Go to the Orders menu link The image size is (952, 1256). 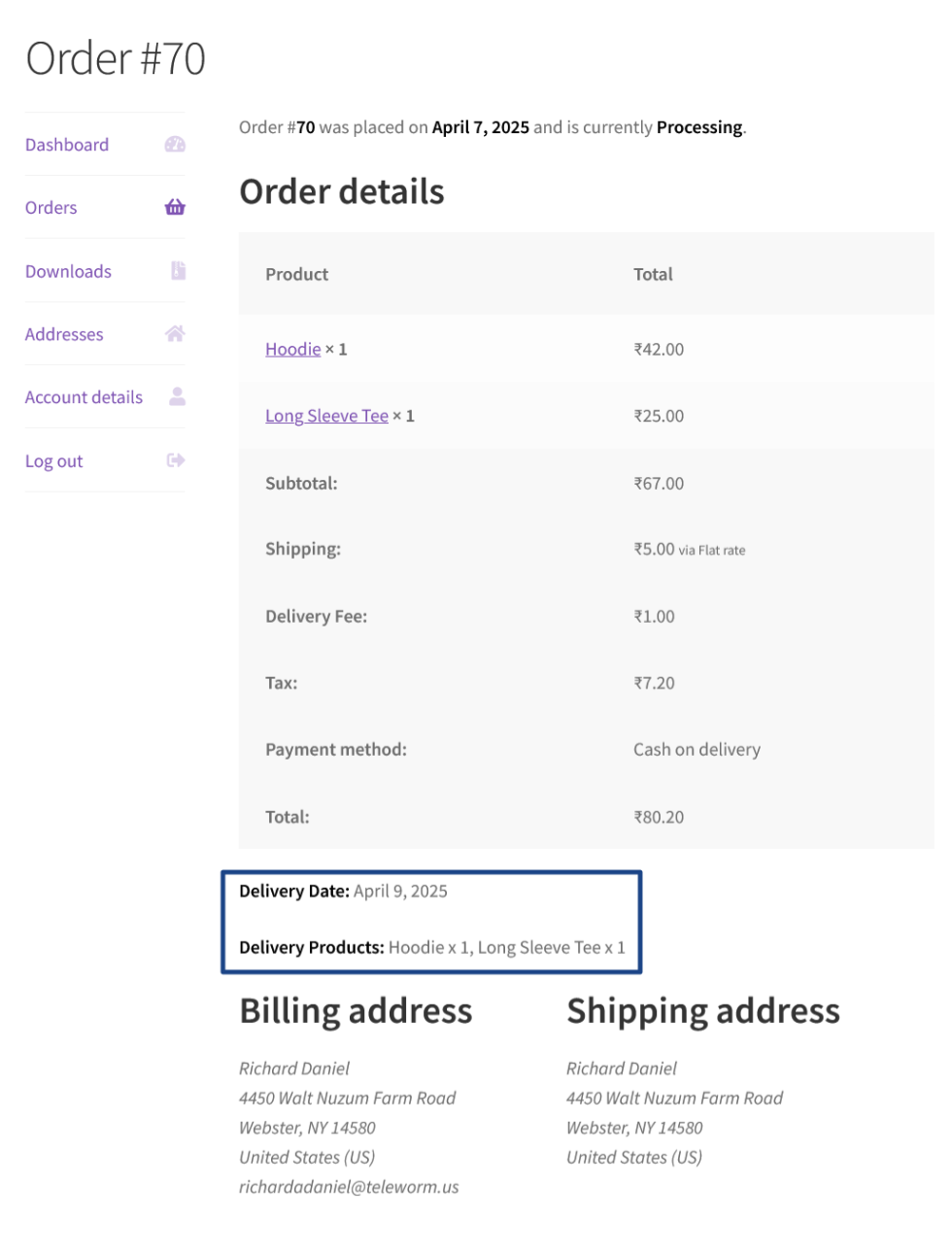pyautogui.click(x=51, y=208)
